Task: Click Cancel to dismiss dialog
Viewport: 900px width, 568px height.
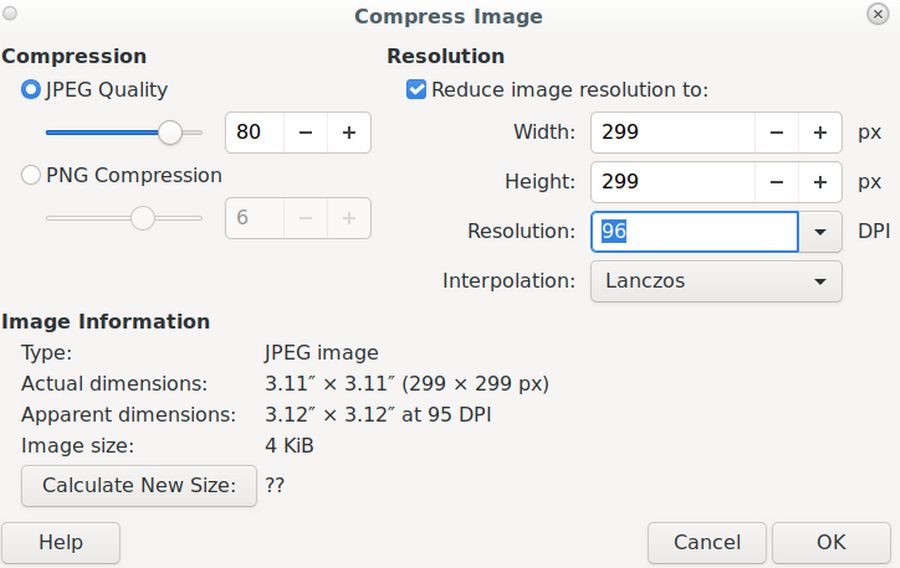Action: pyautogui.click(x=707, y=543)
